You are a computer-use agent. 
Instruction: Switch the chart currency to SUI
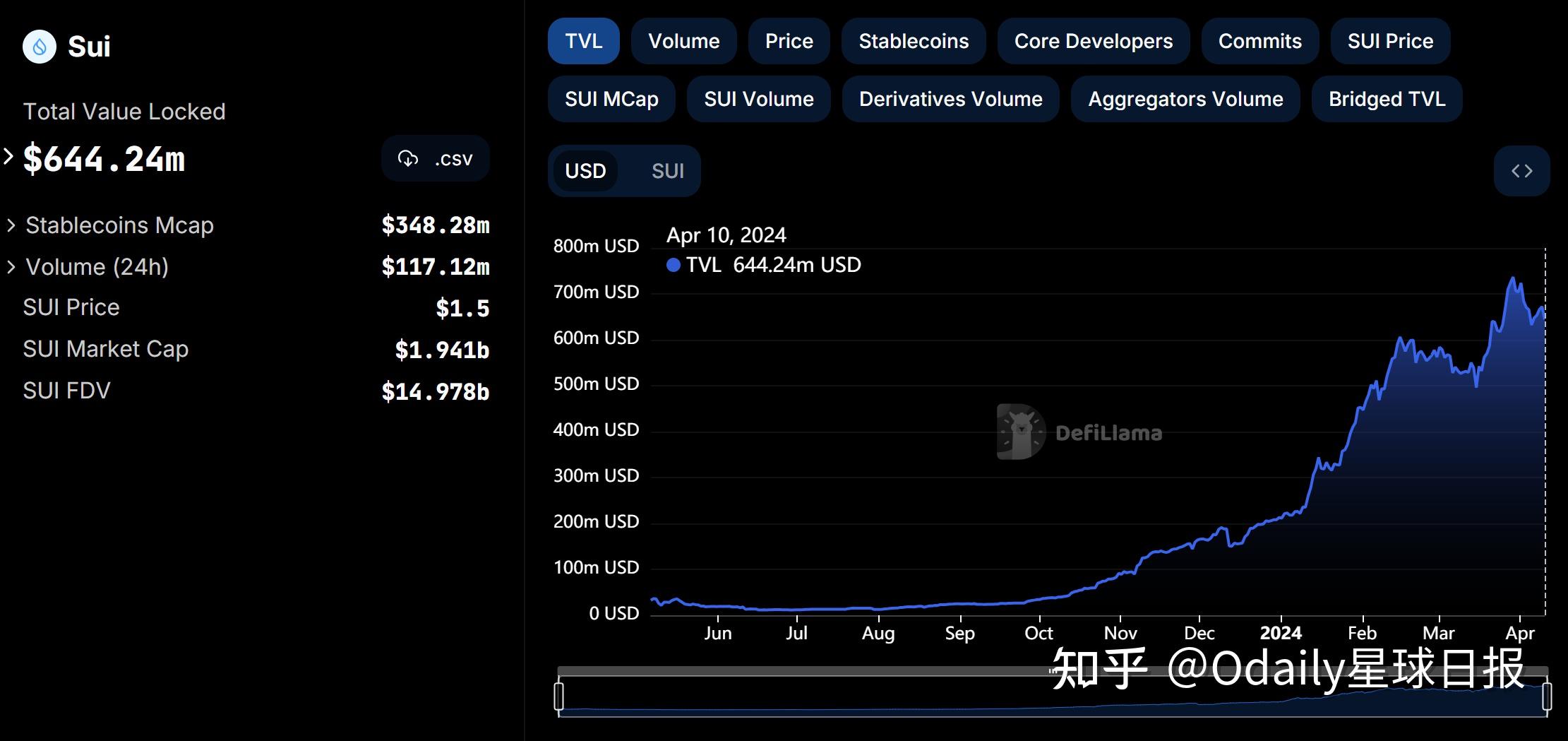point(668,171)
